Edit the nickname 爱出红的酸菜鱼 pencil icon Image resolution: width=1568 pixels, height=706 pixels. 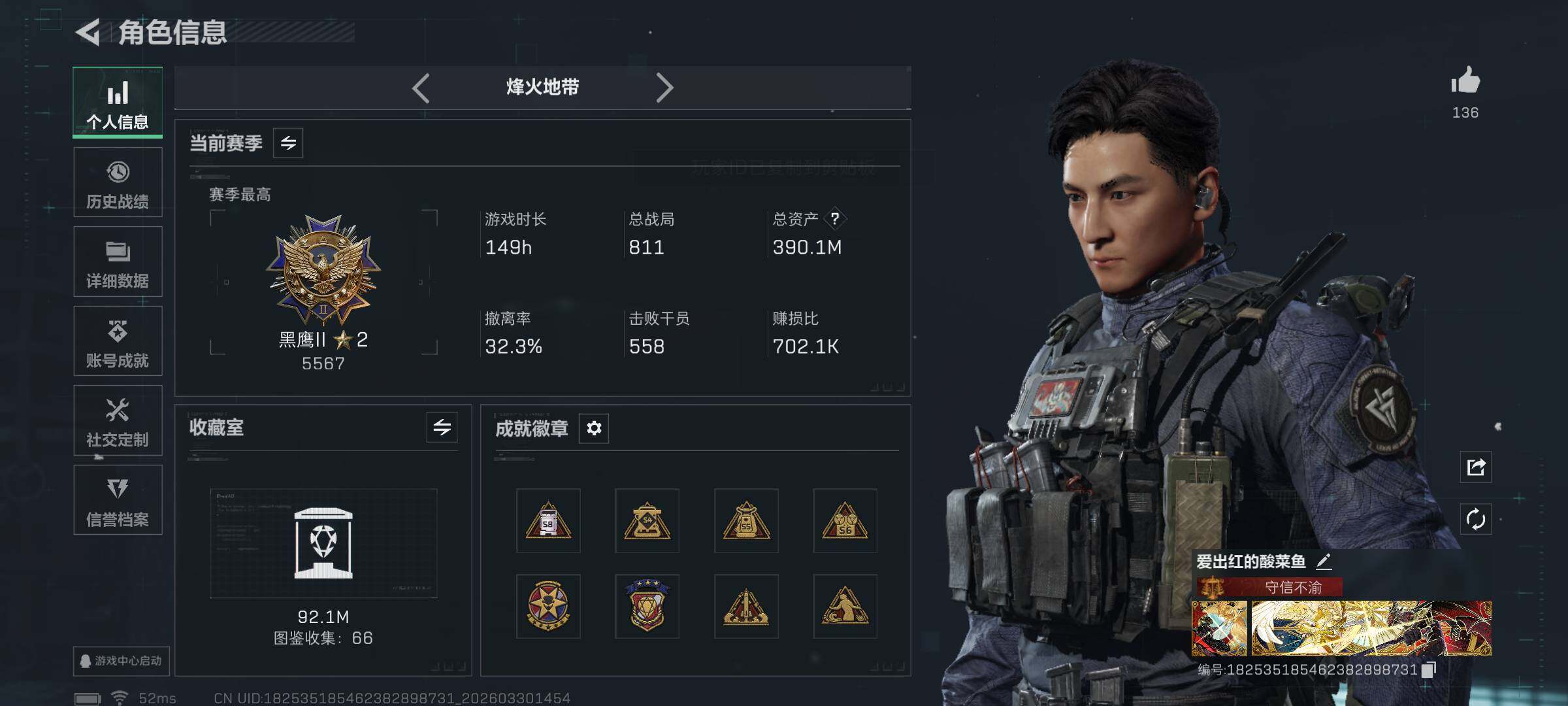coord(1324,561)
